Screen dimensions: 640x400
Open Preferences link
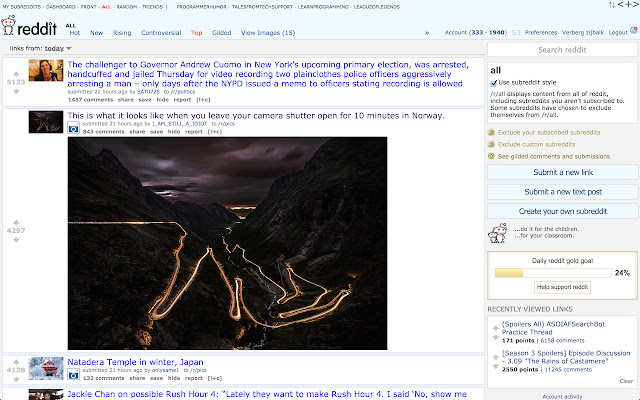point(541,33)
